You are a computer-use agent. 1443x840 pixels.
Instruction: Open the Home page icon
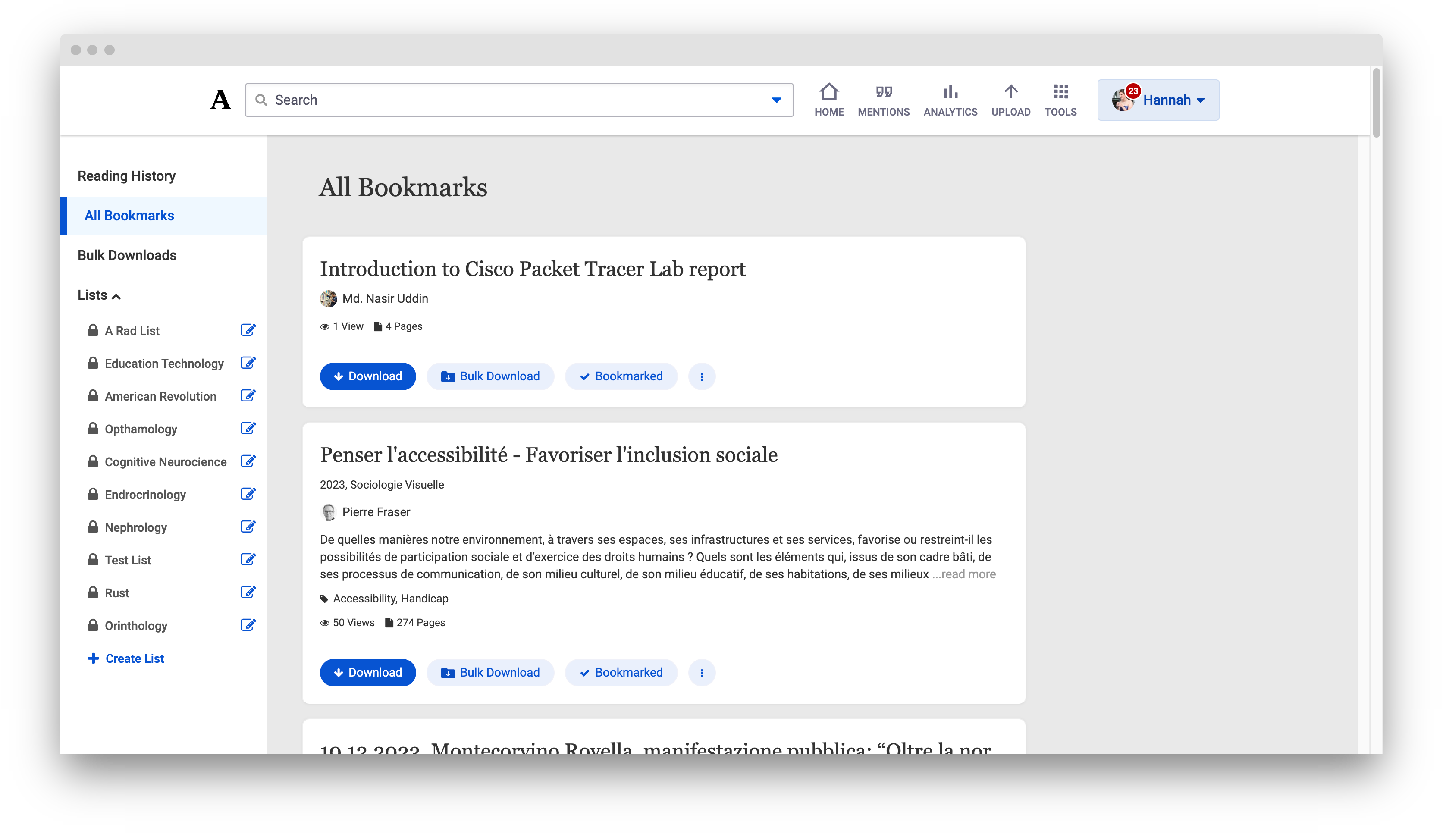tap(828, 92)
